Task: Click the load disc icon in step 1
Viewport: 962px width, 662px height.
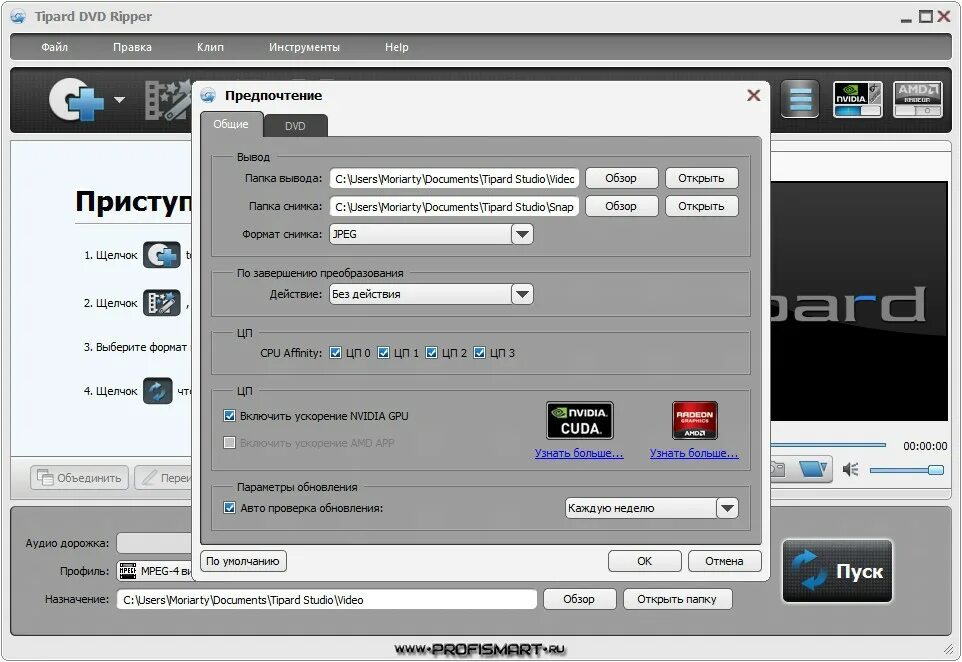Action: point(162,255)
